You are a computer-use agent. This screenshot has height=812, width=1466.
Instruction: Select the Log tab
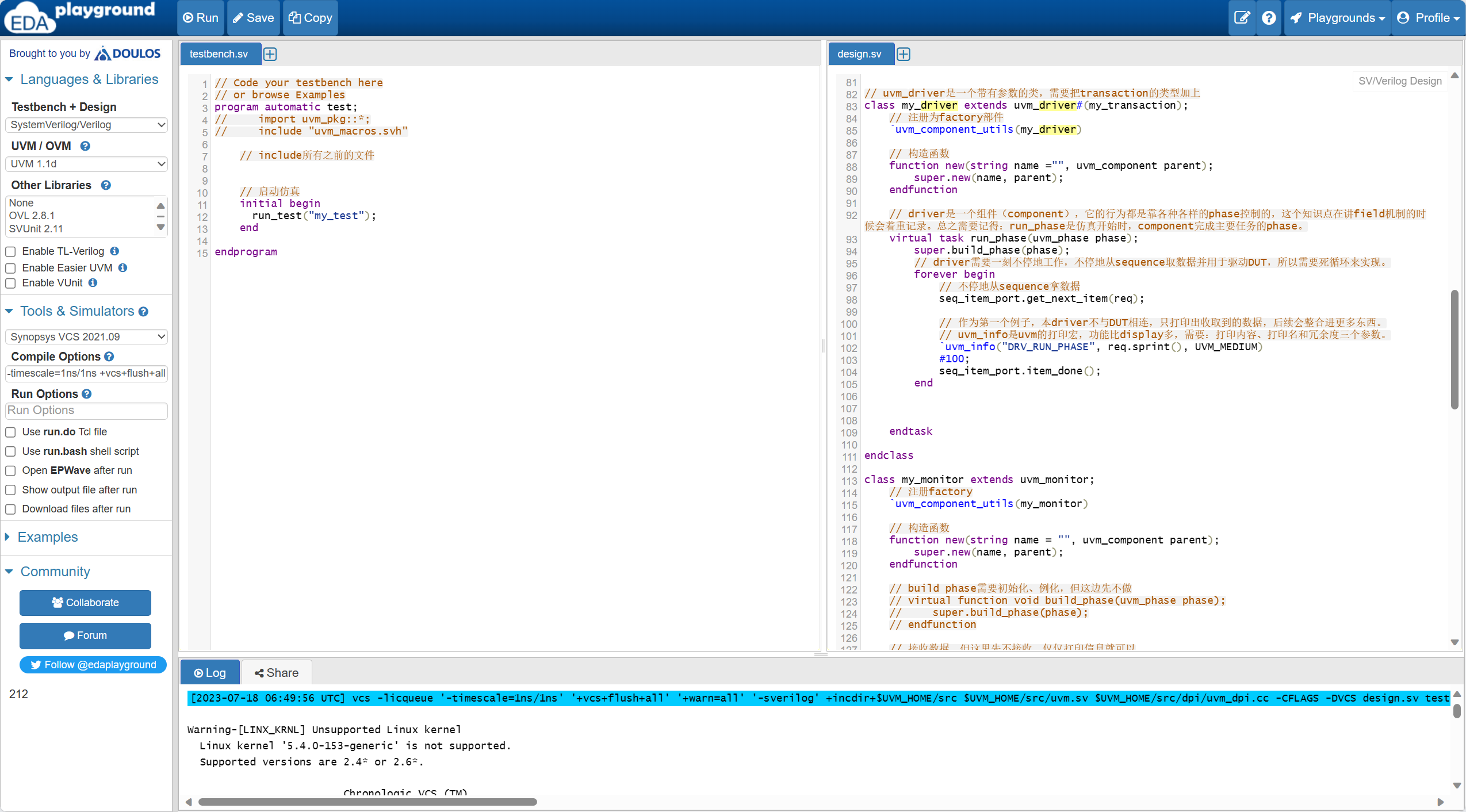(210, 673)
